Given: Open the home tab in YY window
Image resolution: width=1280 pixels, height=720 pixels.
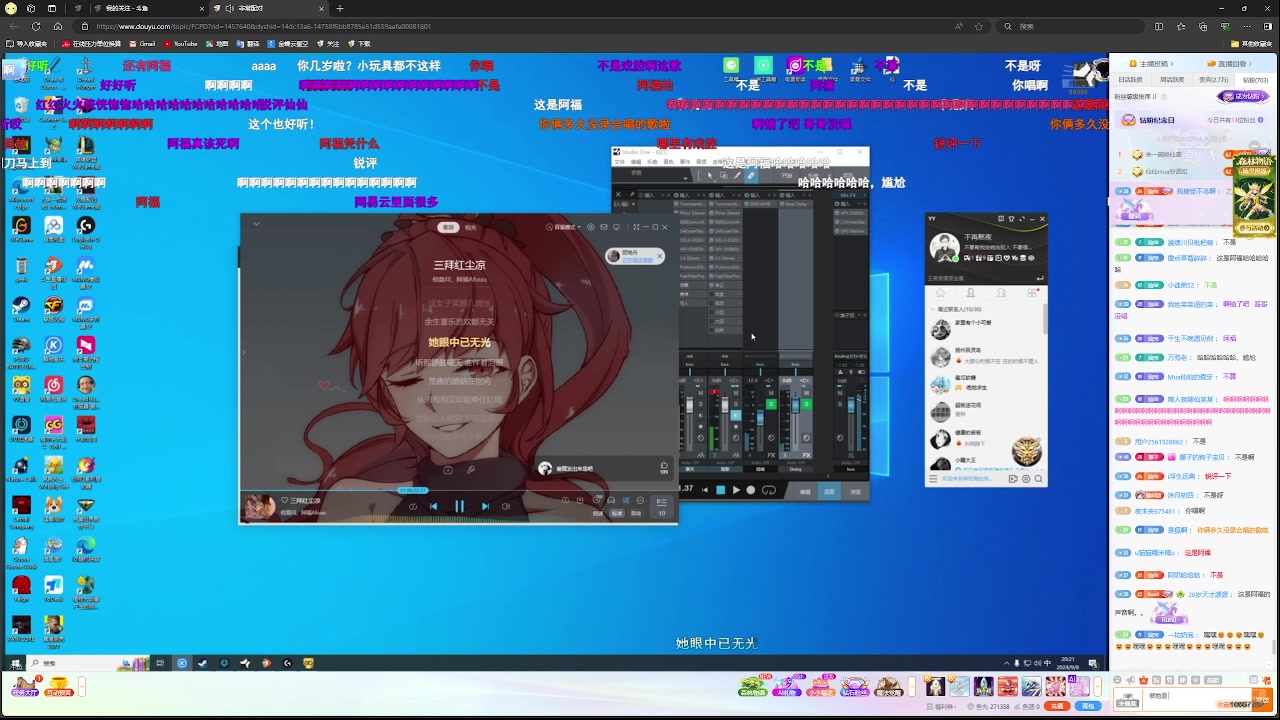Looking at the screenshot, I should (x=941, y=293).
